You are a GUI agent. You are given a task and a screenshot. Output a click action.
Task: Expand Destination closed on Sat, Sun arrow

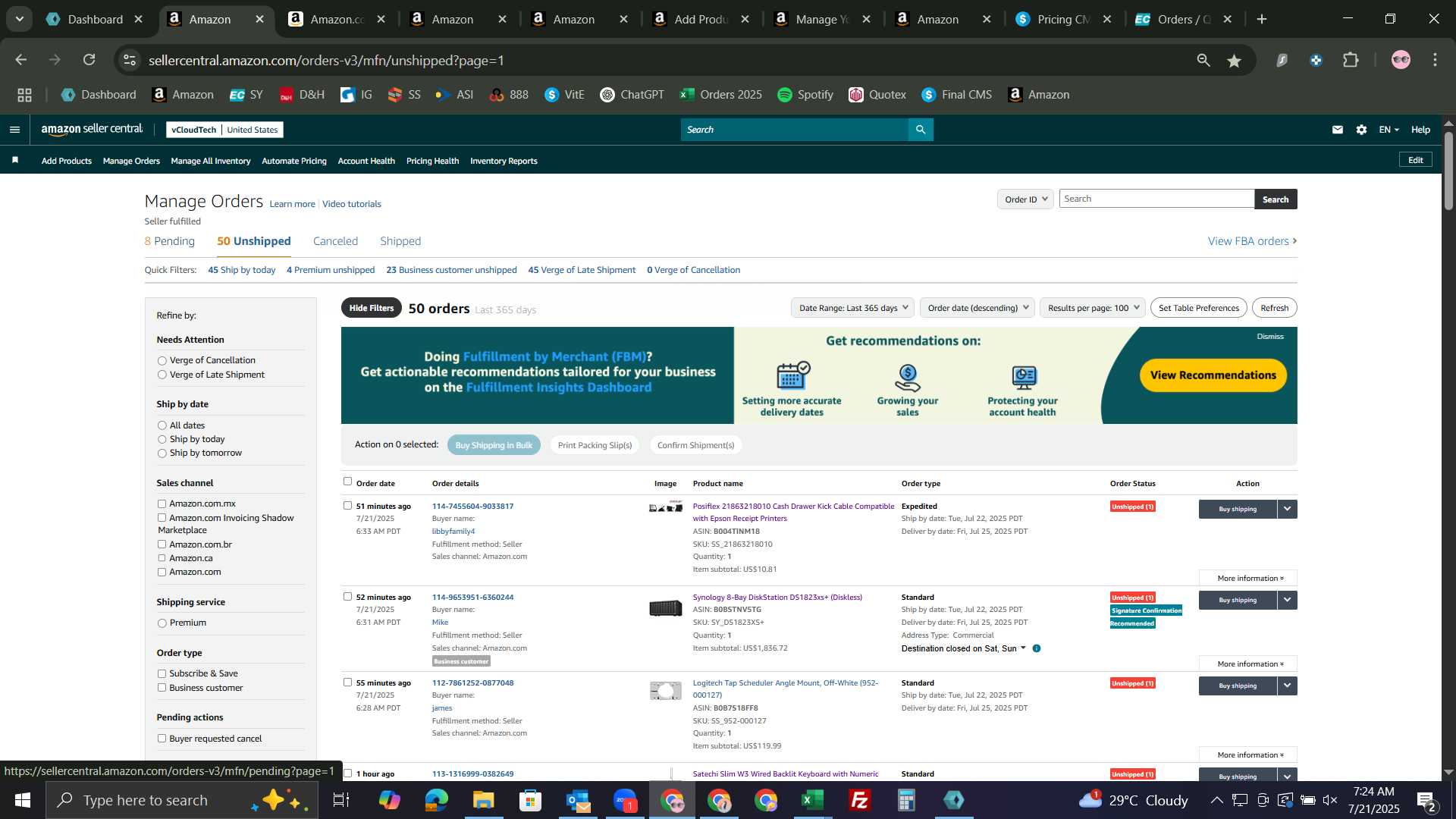[1023, 648]
